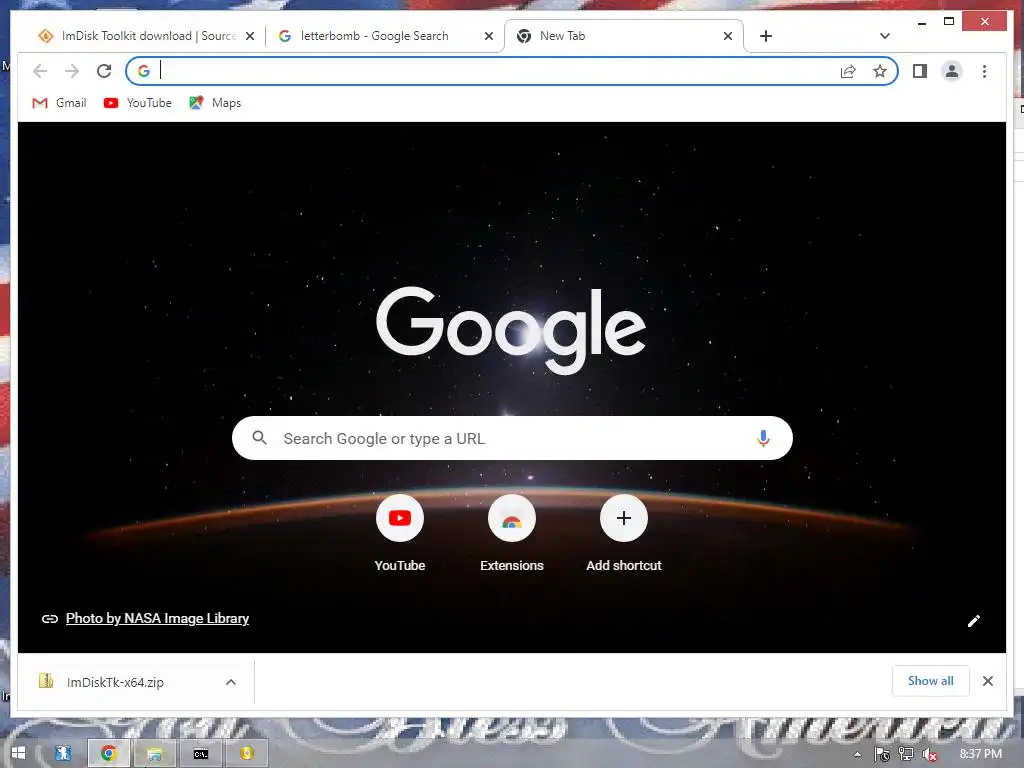Open Chrome's three-dot menu
This screenshot has height=768, width=1024.
984,71
